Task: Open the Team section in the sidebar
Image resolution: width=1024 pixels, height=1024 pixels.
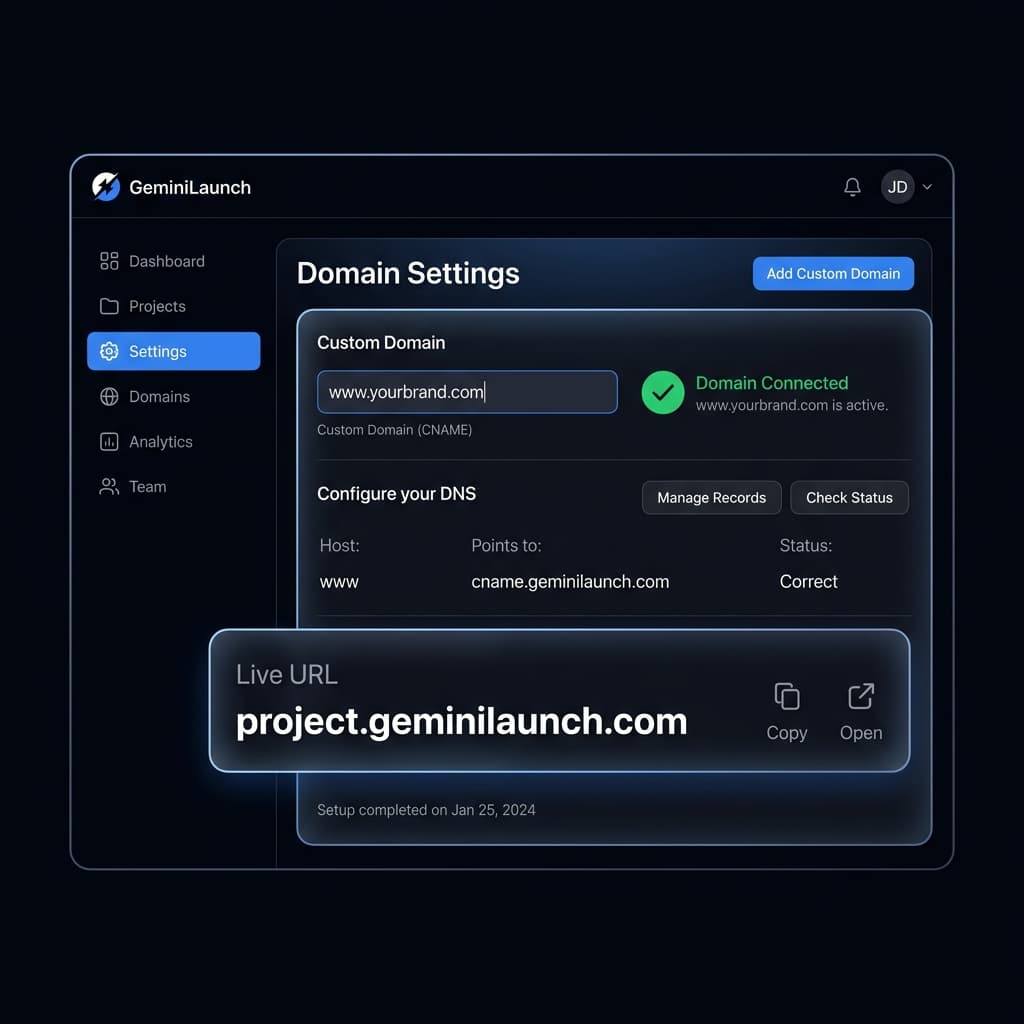Action: (148, 486)
